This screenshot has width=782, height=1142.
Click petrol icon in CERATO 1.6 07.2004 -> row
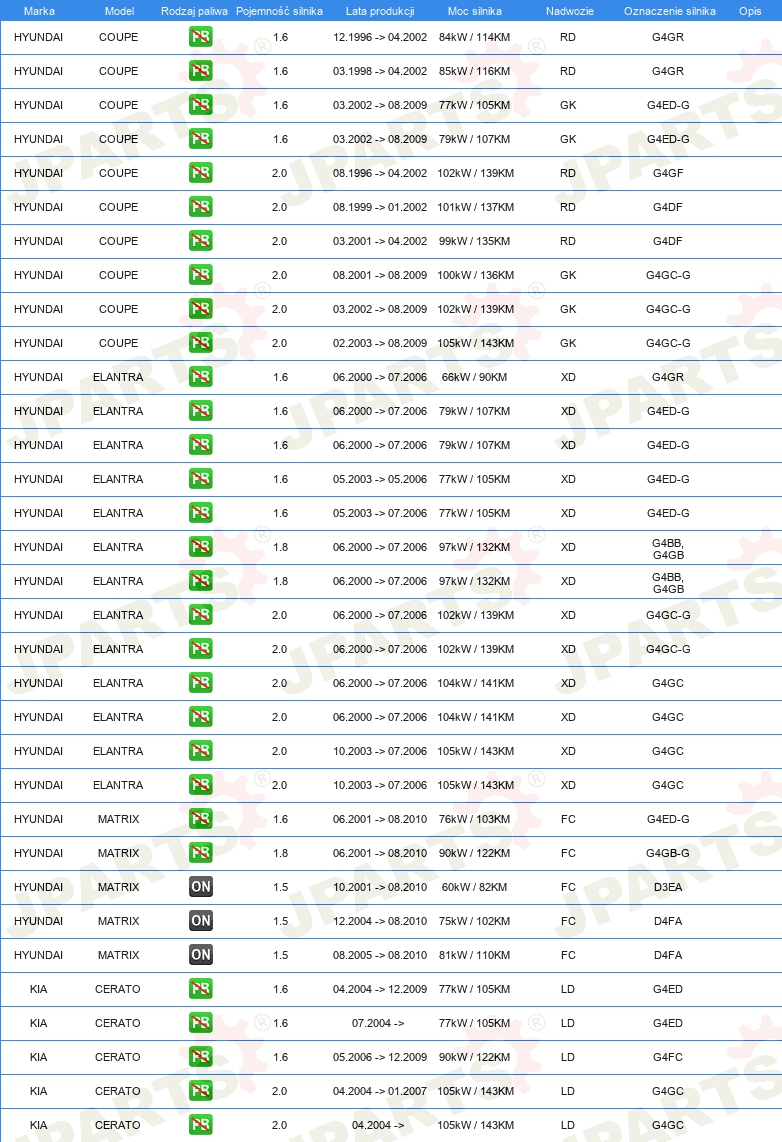[200, 1023]
